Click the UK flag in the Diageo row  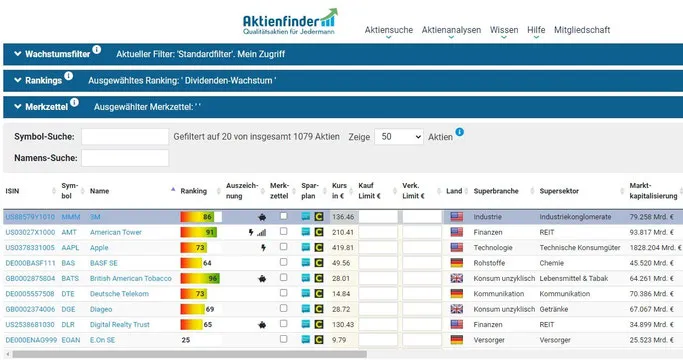pos(456,309)
